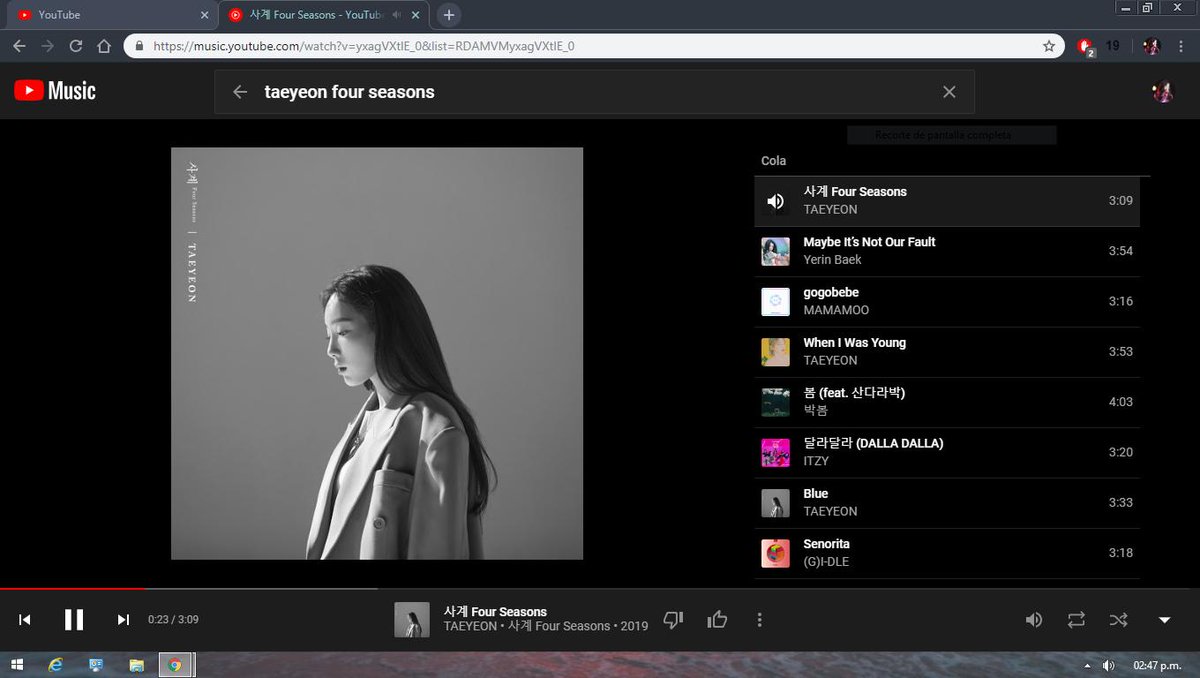Clear the search with the X icon
This screenshot has width=1200, height=678.
click(x=949, y=92)
